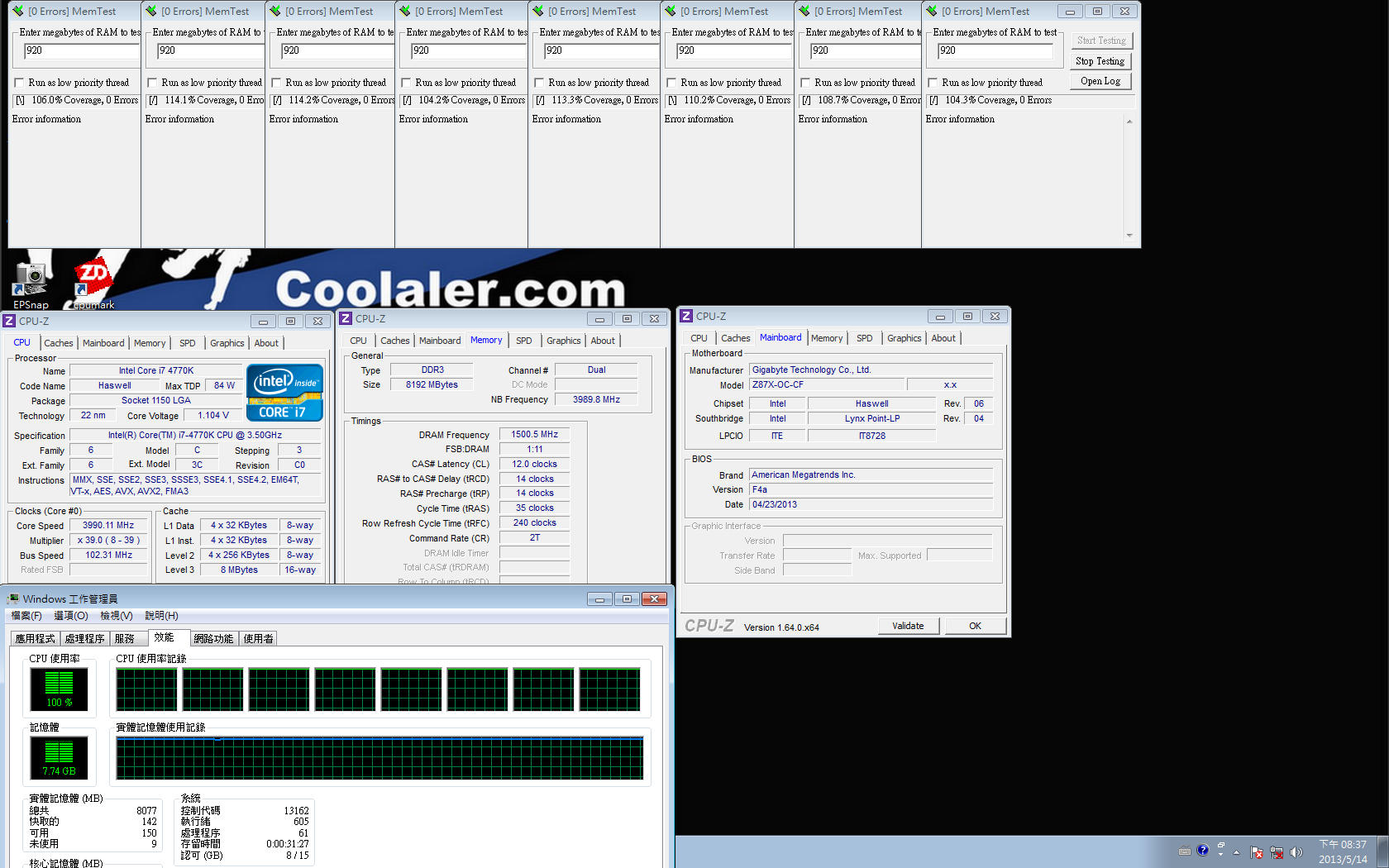Click the keyboard input method tray icon

click(1184, 851)
